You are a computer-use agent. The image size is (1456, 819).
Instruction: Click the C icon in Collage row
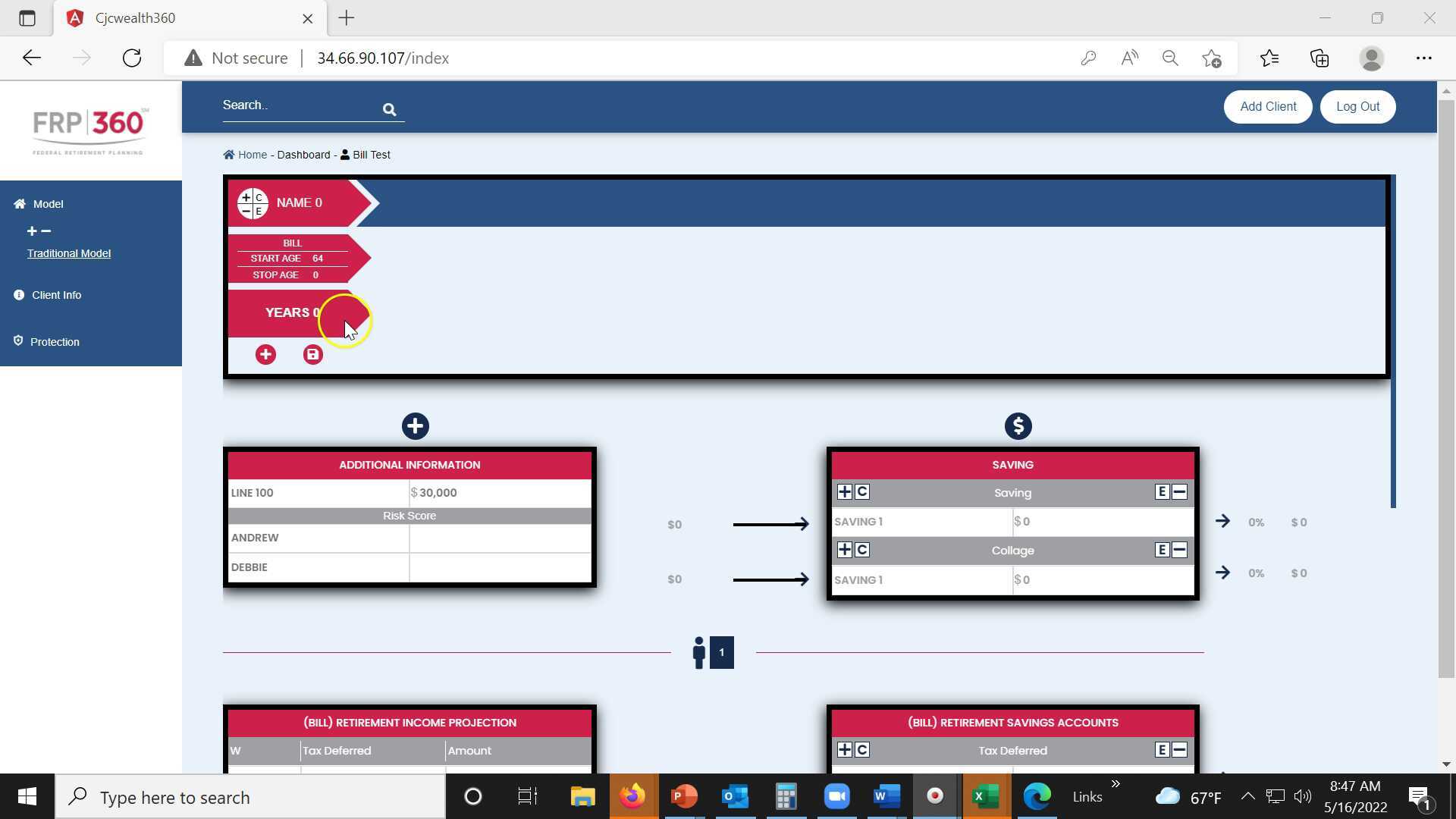[862, 550]
